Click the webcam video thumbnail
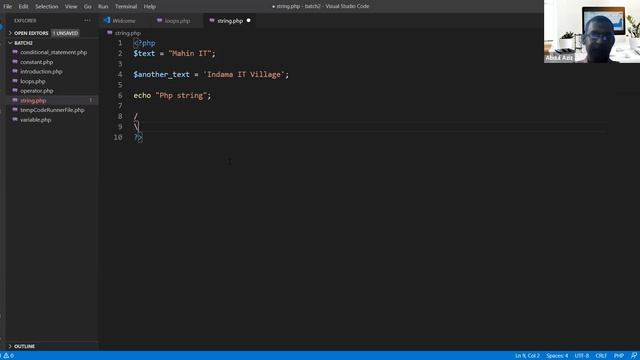The image size is (640, 360). [x=592, y=31]
